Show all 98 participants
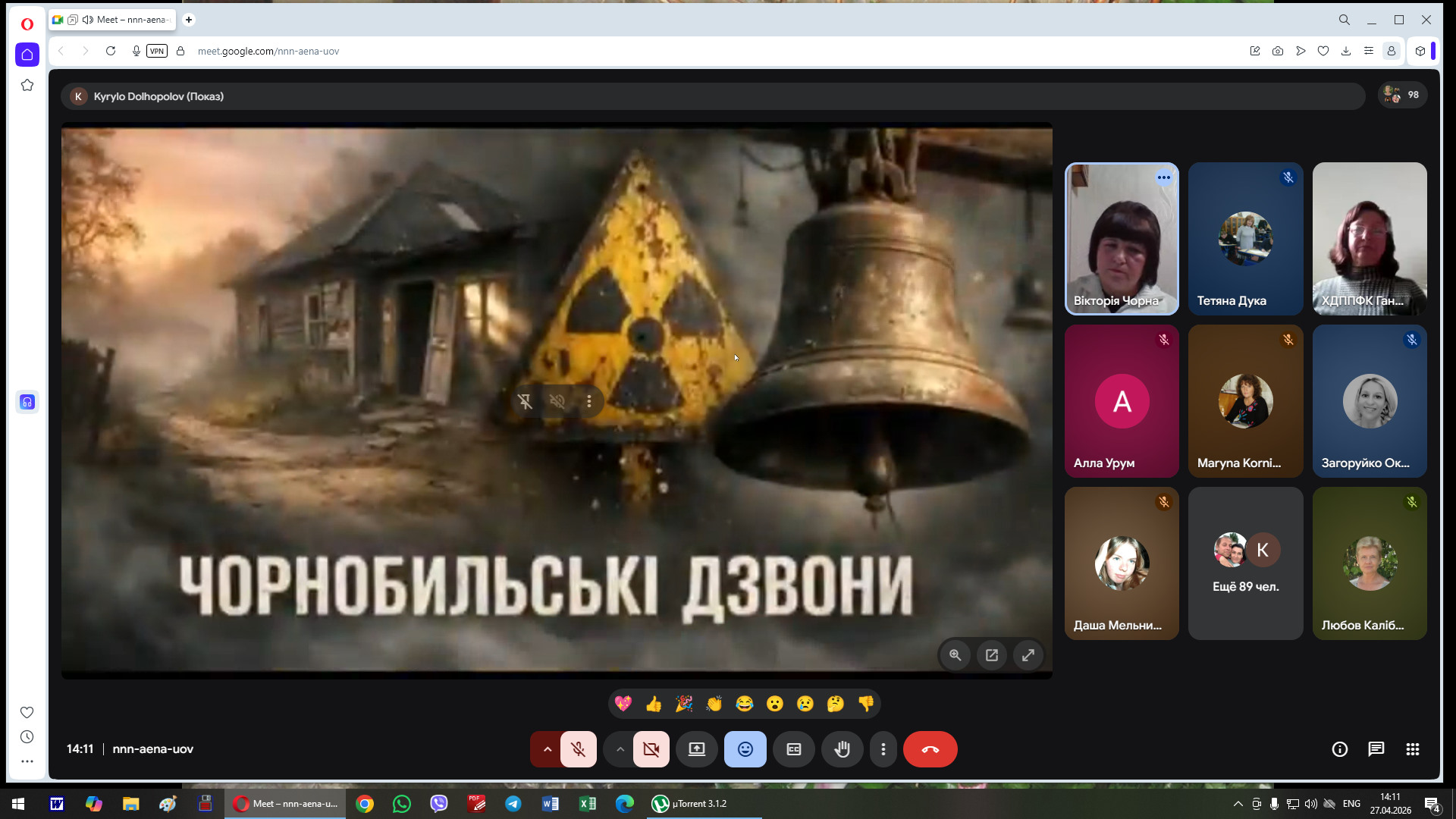 [1402, 95]
